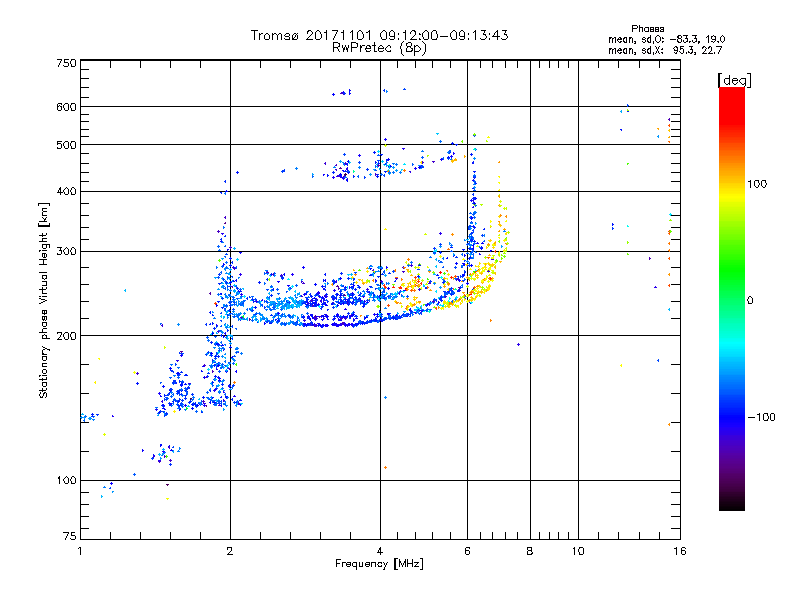Click the black bottom of the phase colorbar
Screen dimensions: 800x600
(x=732, y=503)
